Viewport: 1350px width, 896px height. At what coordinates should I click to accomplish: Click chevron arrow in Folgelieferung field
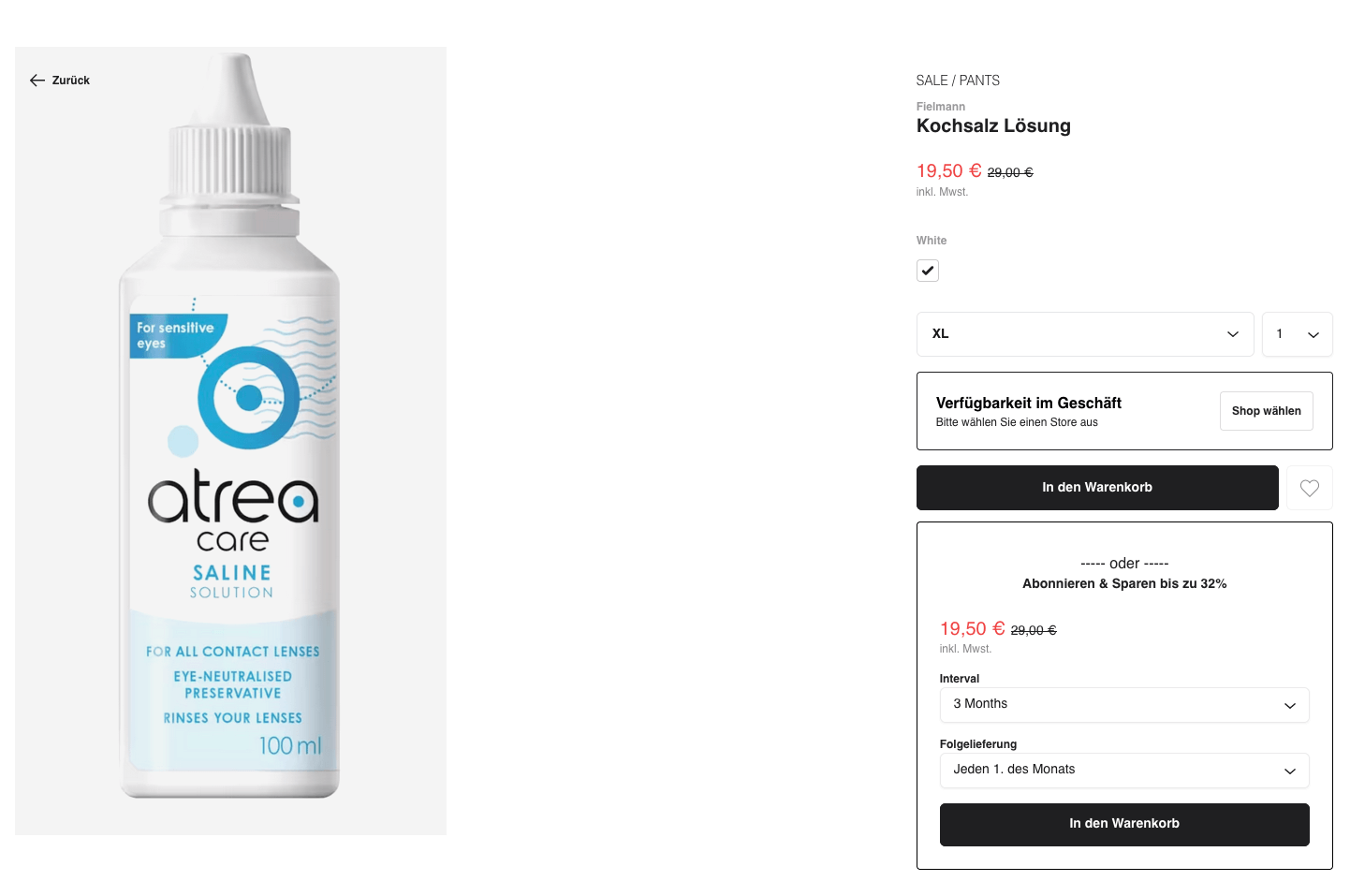click(x=1289, y=771)
